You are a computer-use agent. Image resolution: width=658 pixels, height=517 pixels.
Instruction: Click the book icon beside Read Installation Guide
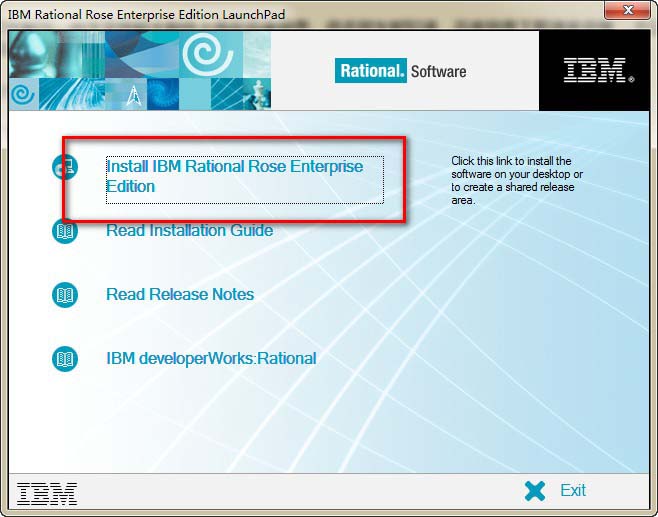click(65, 231)
